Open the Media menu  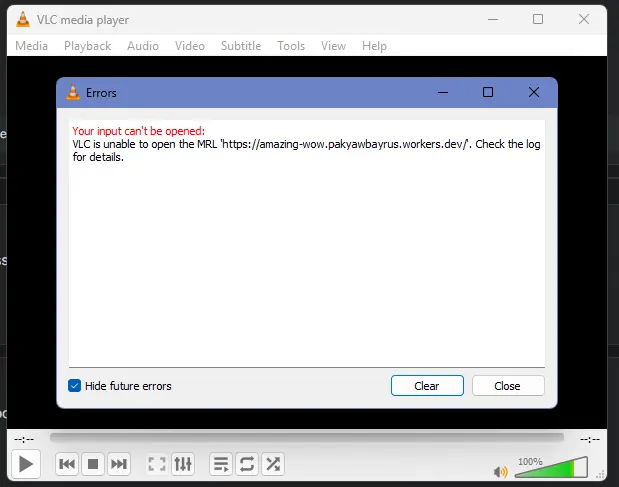(32, 46)
